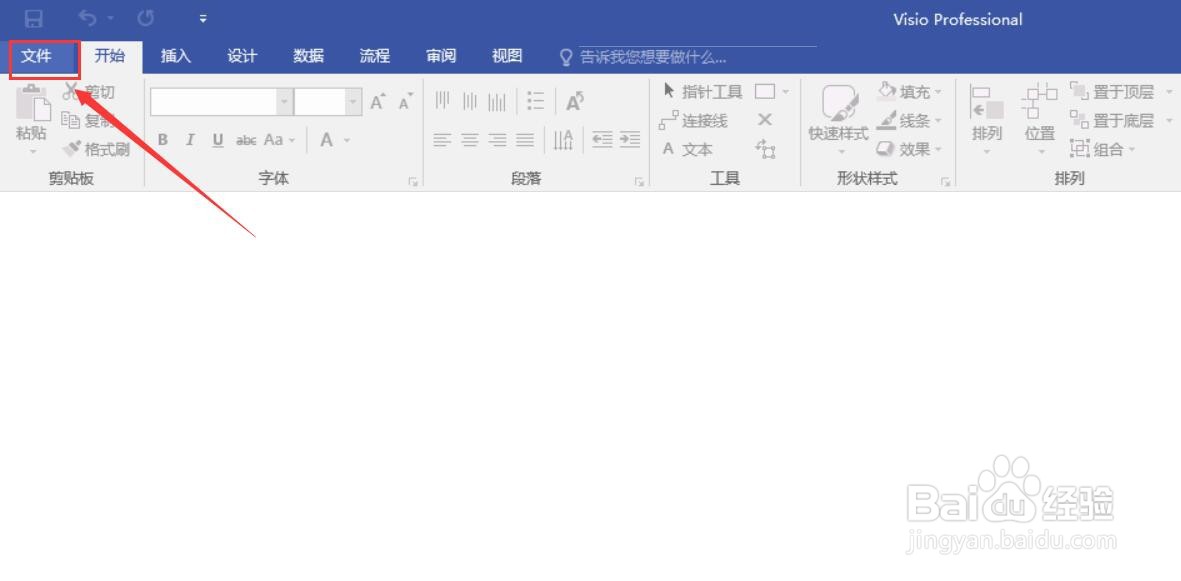
Task: Click the decrease font size icon
Action: click(x=406, y=102)
